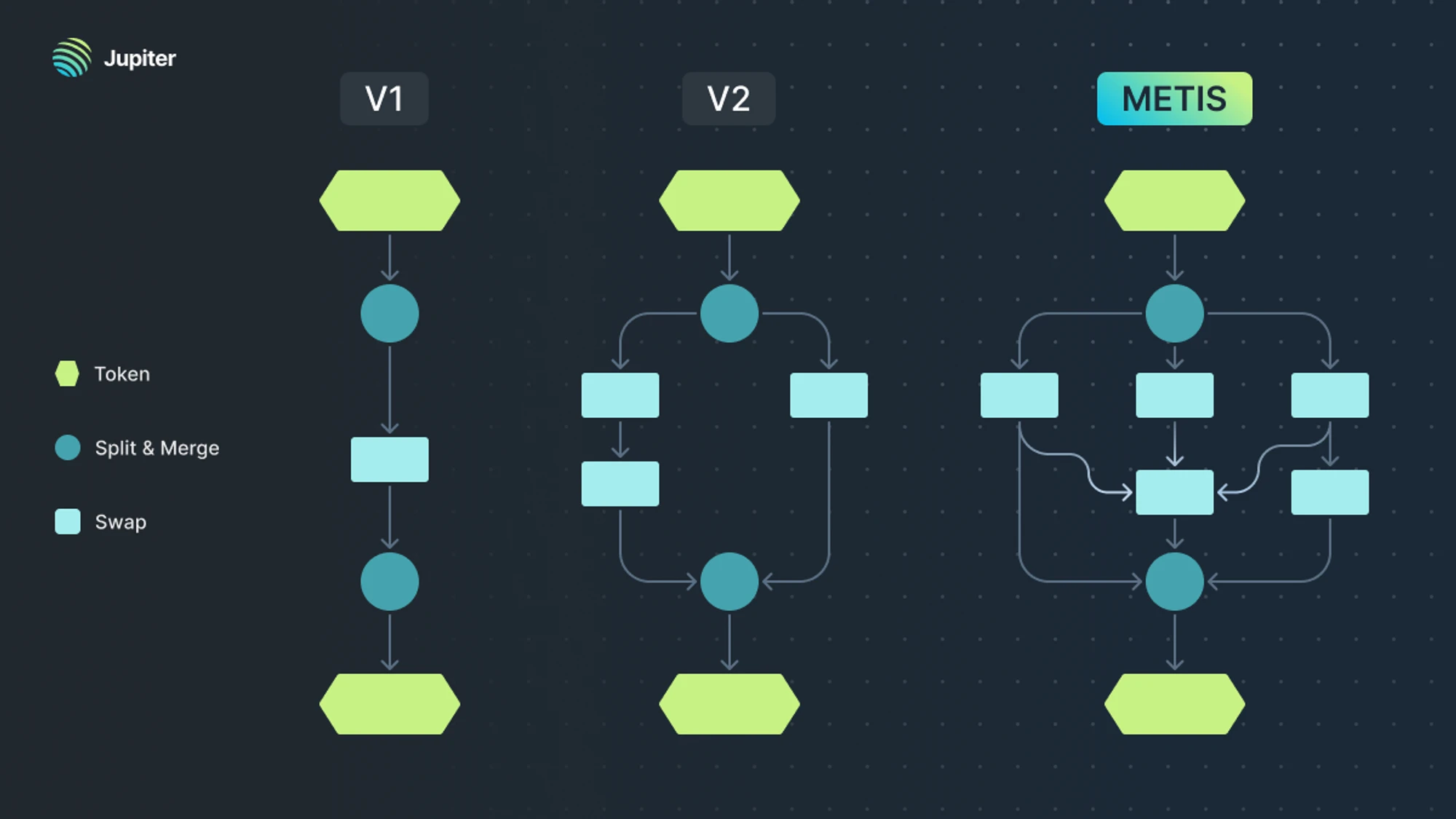Screen dimensions: 1456x819
Task: Click the METIS top Token shape
Action: (x=1174, y=200)
